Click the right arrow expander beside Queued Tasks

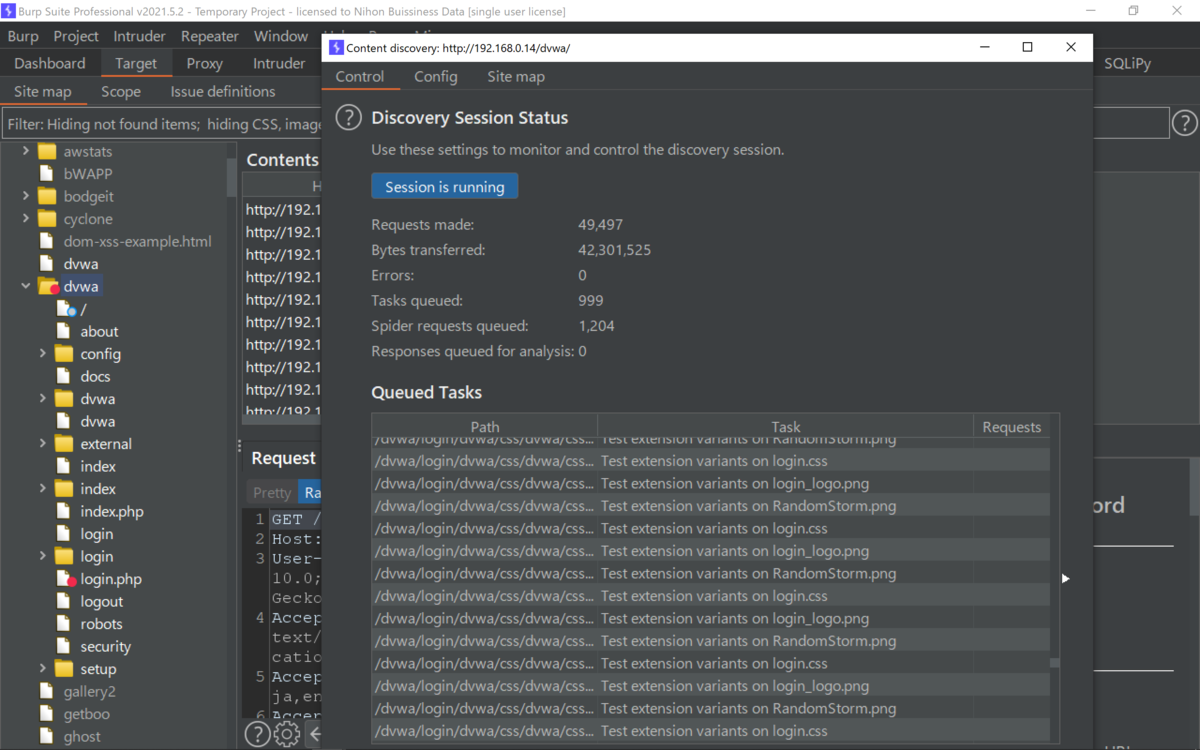(x=1065, y=578)
